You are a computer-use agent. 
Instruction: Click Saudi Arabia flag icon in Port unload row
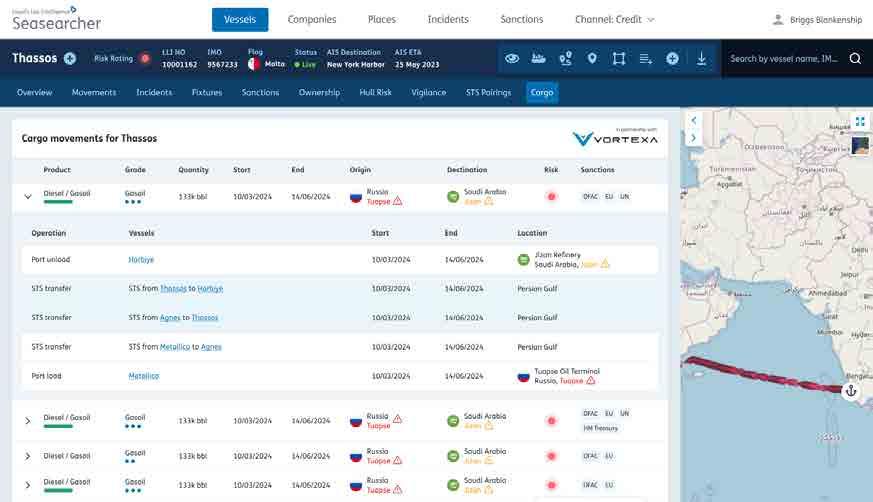(523, 259)
